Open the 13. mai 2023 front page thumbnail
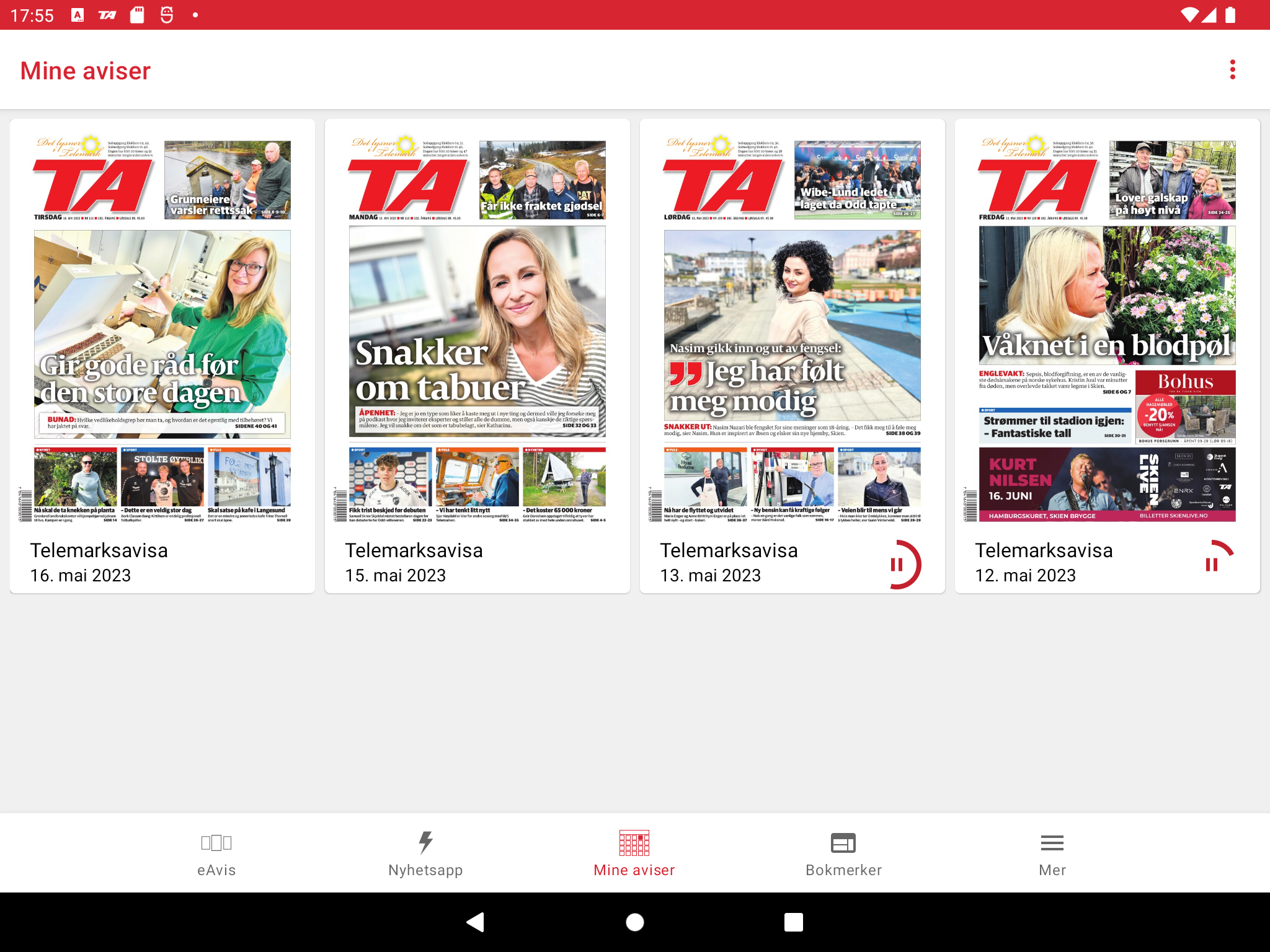The width and height of the screenshot is (1270, 952). 793,330
